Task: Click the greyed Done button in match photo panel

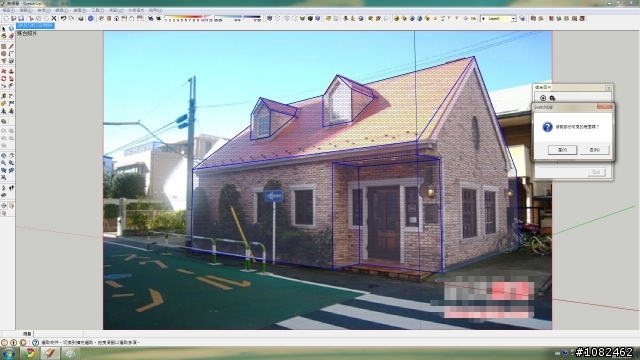Action: (x=596, y=172)
